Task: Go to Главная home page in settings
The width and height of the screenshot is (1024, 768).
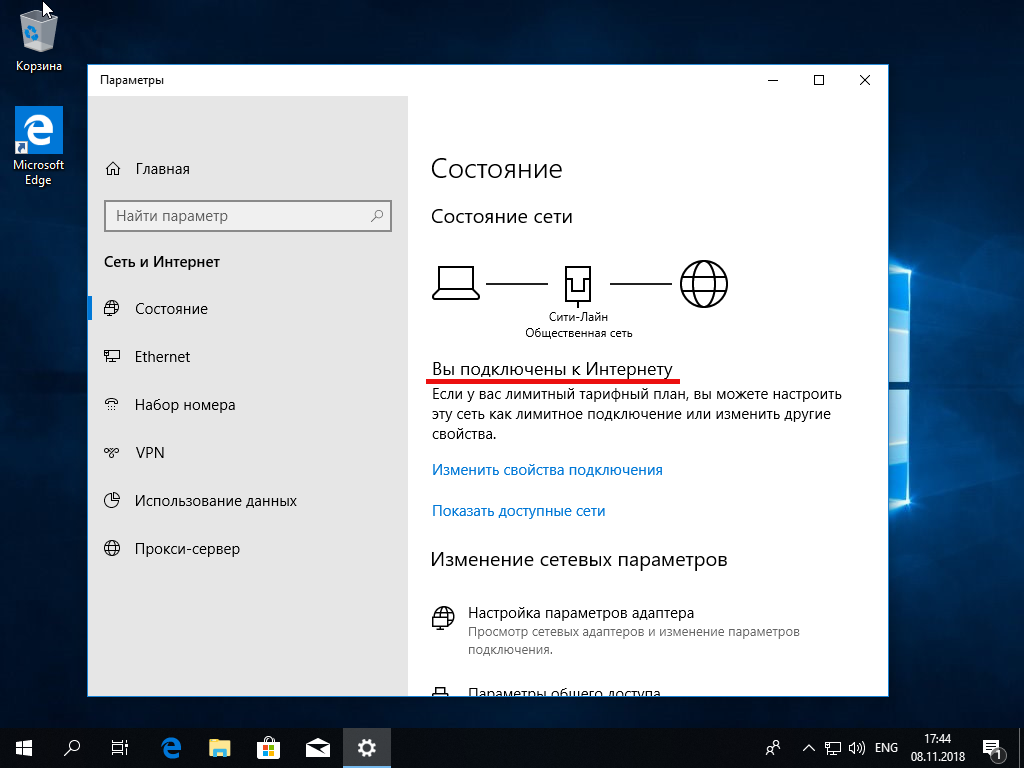Action: tap(163, 169)
